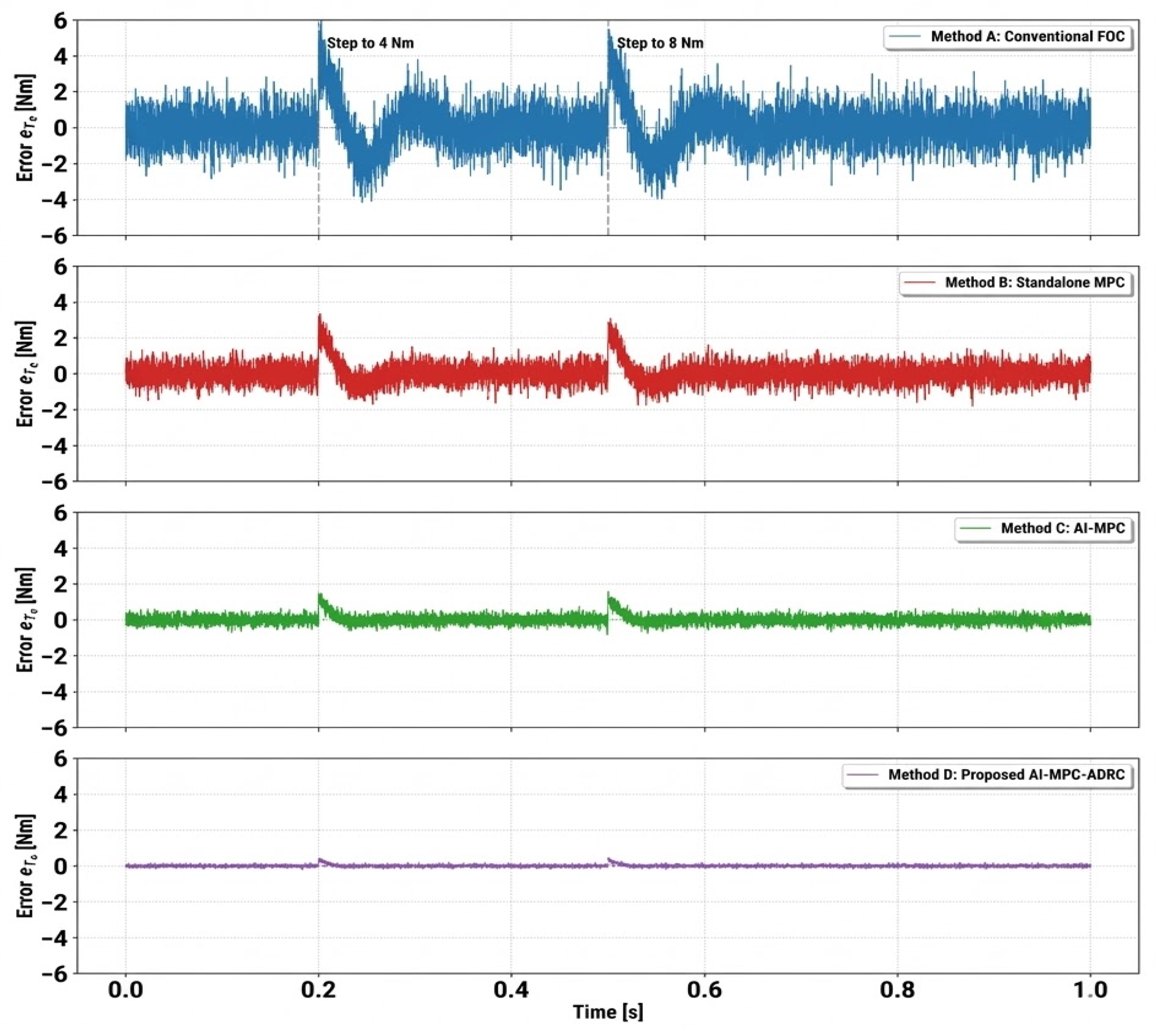Screen dimensions: 1159x1036
Task: Click the y-axis tick 0 on Method B plot
Action: click(x=60, y=375)
